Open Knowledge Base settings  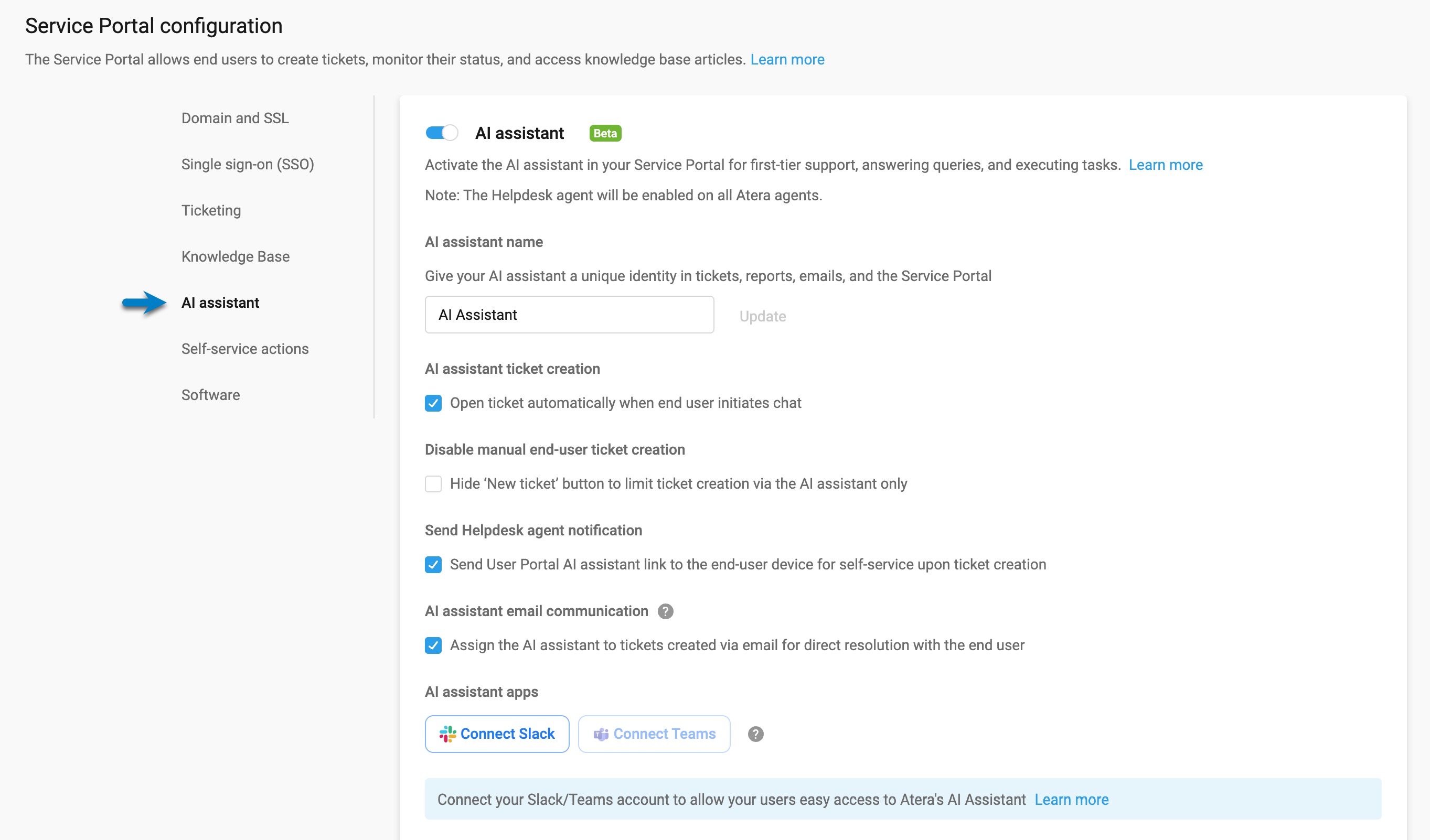point(236,256)
